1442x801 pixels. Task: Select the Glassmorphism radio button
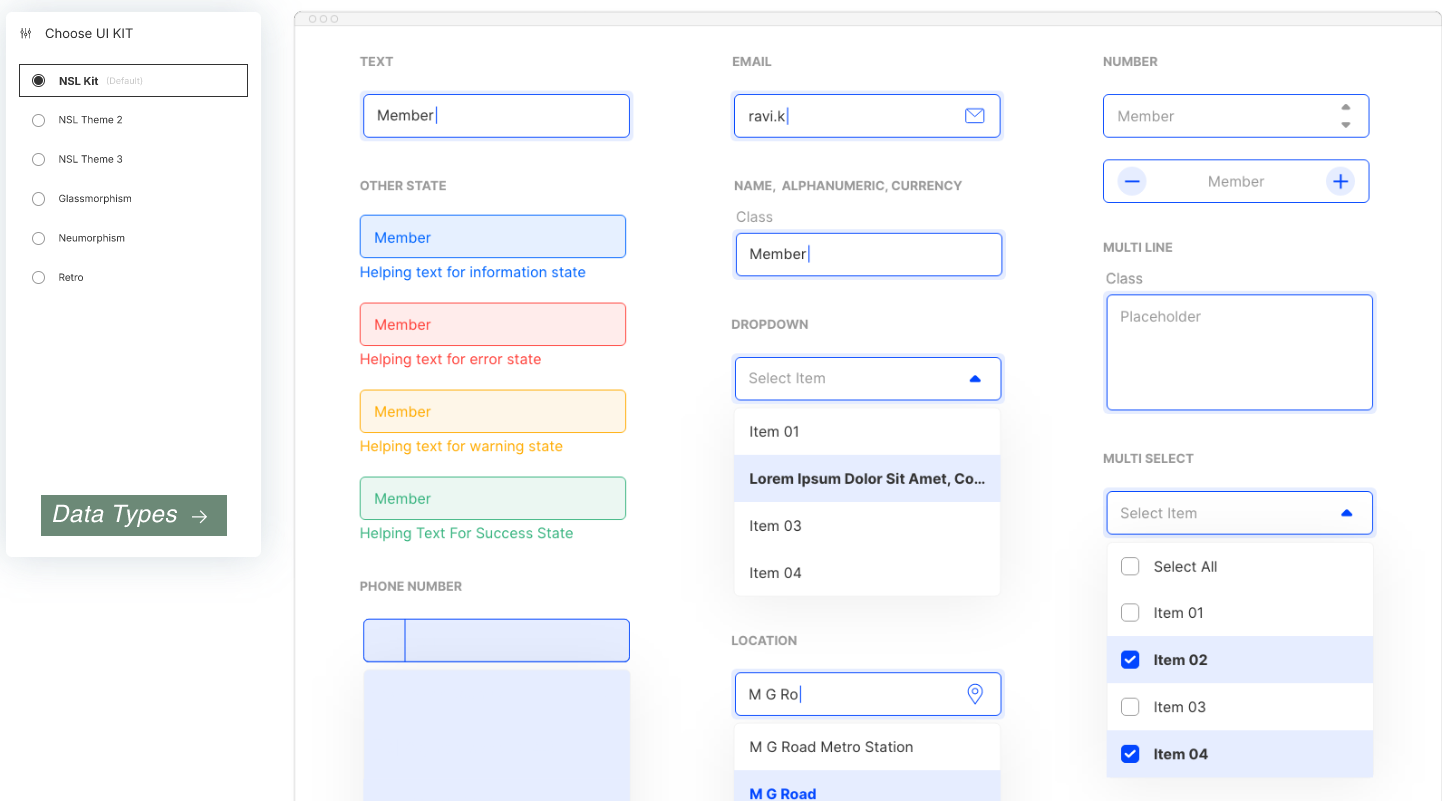(39, 199)
